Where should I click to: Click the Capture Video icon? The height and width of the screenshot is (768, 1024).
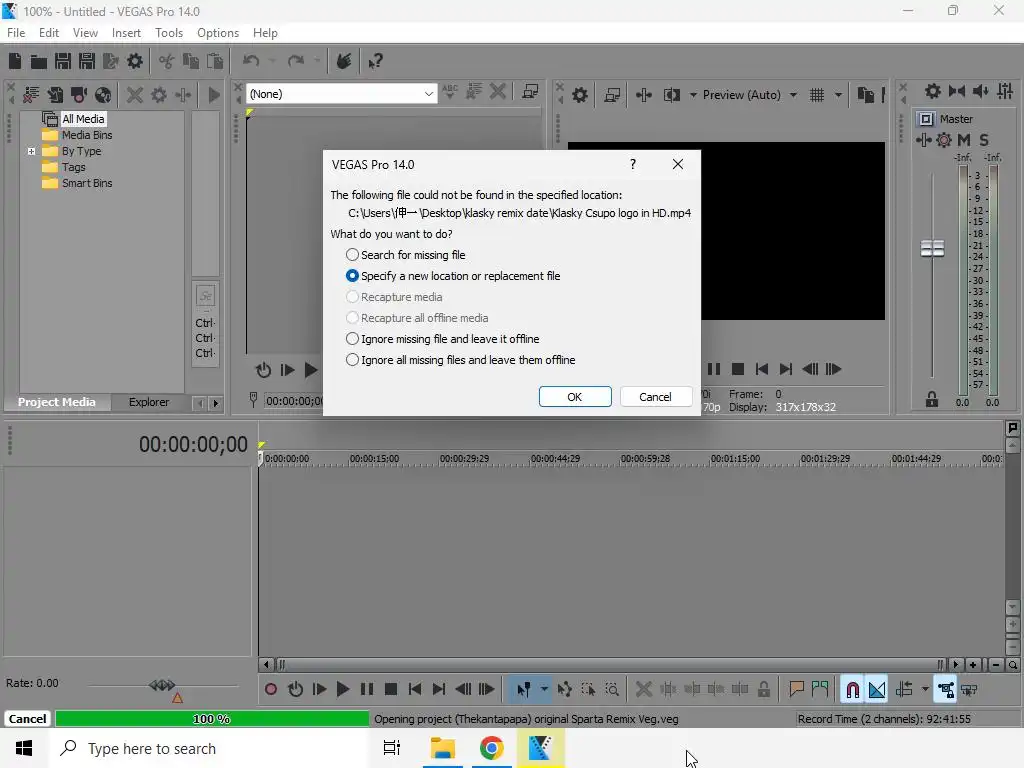click(79, 95)
